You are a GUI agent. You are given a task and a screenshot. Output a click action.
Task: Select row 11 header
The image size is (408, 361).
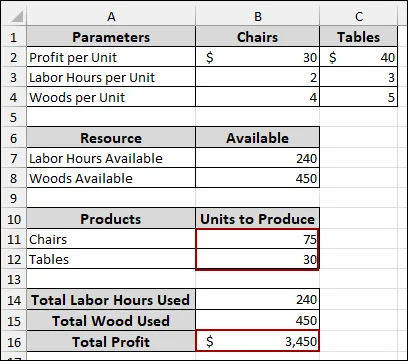tap(13, 239)
